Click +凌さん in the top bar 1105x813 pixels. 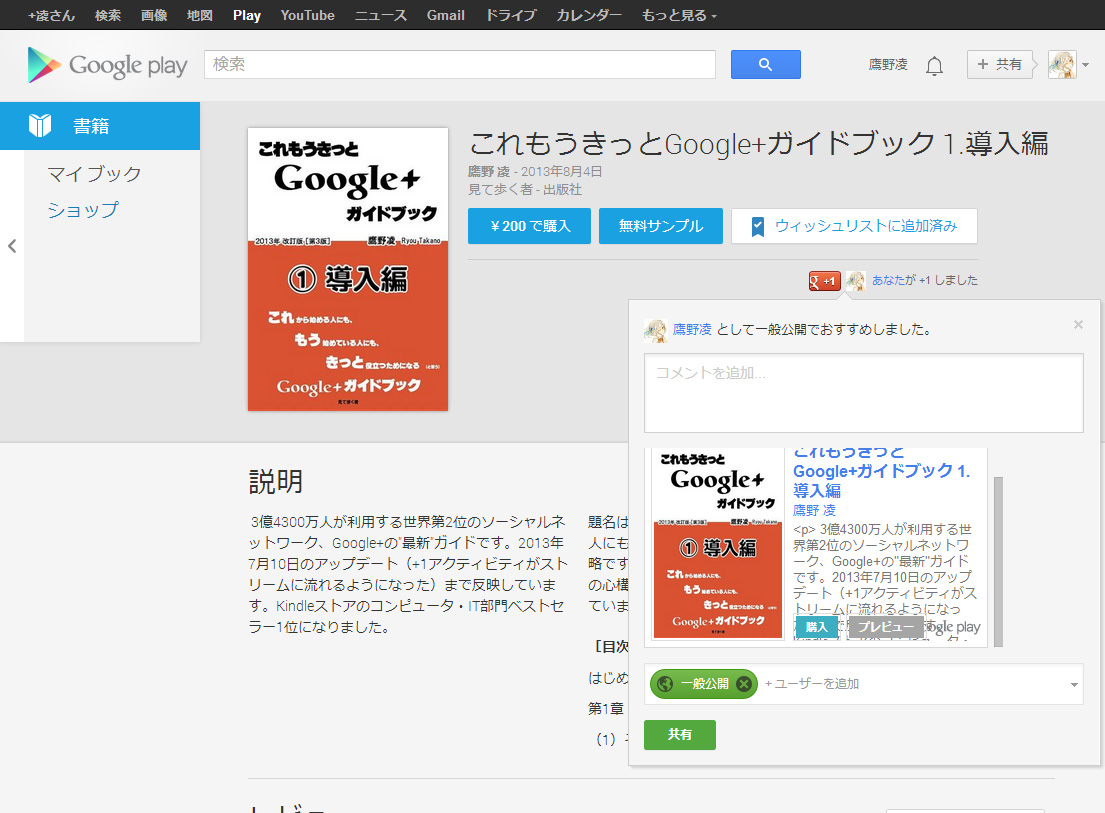click(51, 15)
